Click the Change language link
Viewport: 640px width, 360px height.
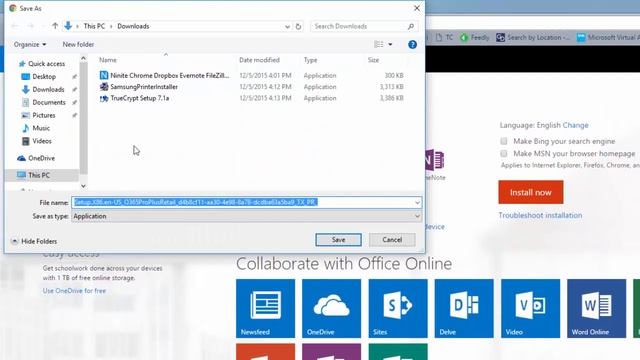tap(576, 125)
